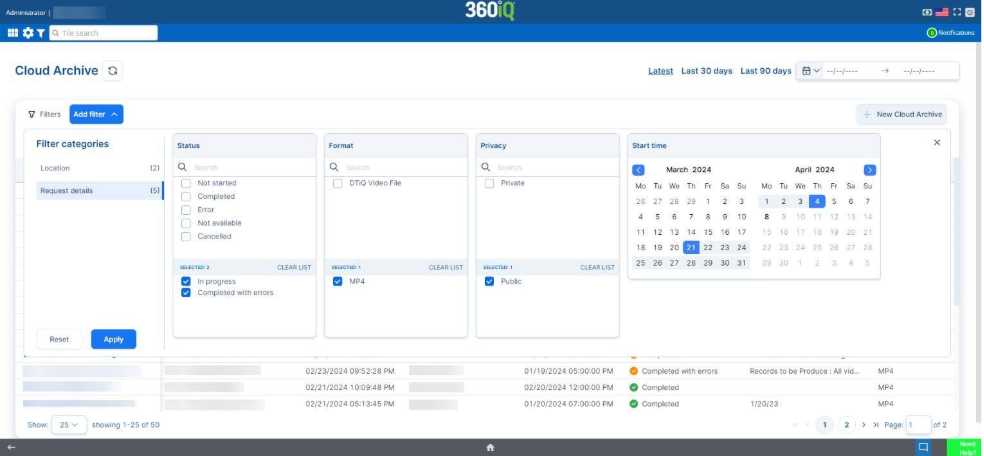Image resolution: width=984 pixels, height=456 pixels.
Task: Click the Home icon in bottom bar
Action: coord(490,447)
